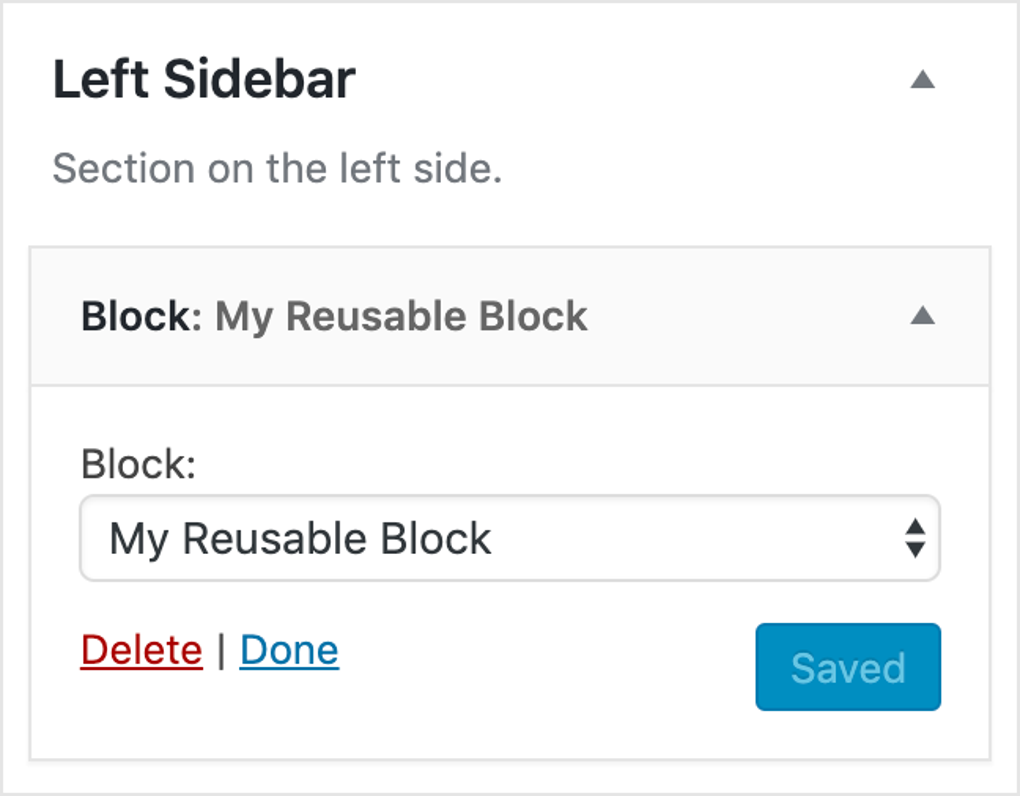Remove the widget using Delete
The image size is (1020, 796).
coord(140,649)
